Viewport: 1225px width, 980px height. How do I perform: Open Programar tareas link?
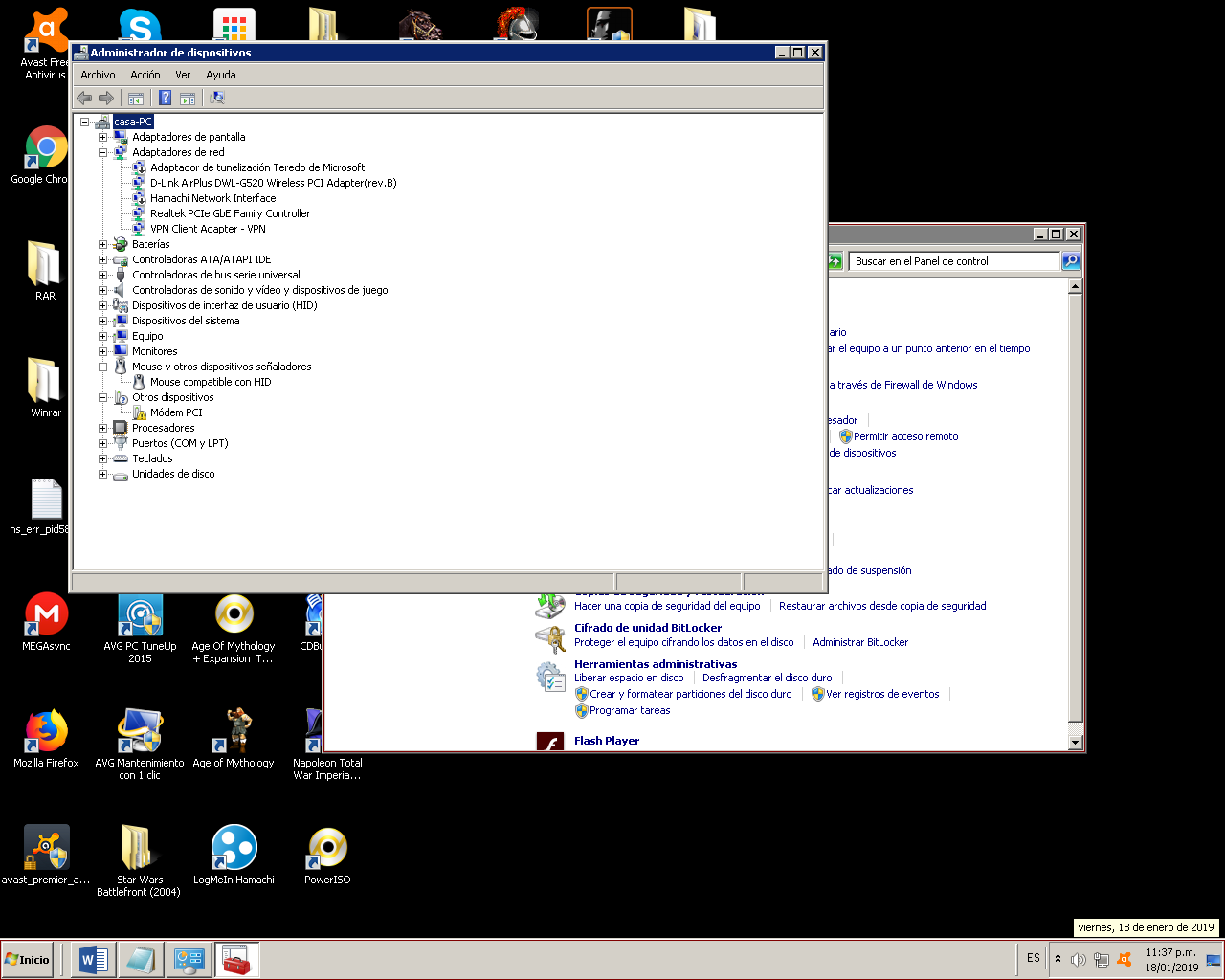(x=630, y=710)
